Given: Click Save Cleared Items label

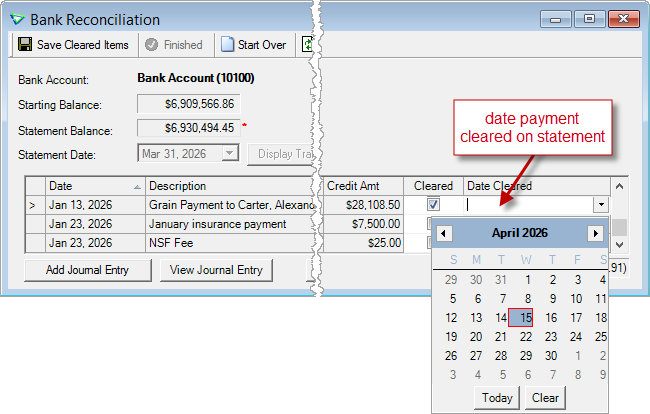Looking at the screenshot, I should click(83, 45).
